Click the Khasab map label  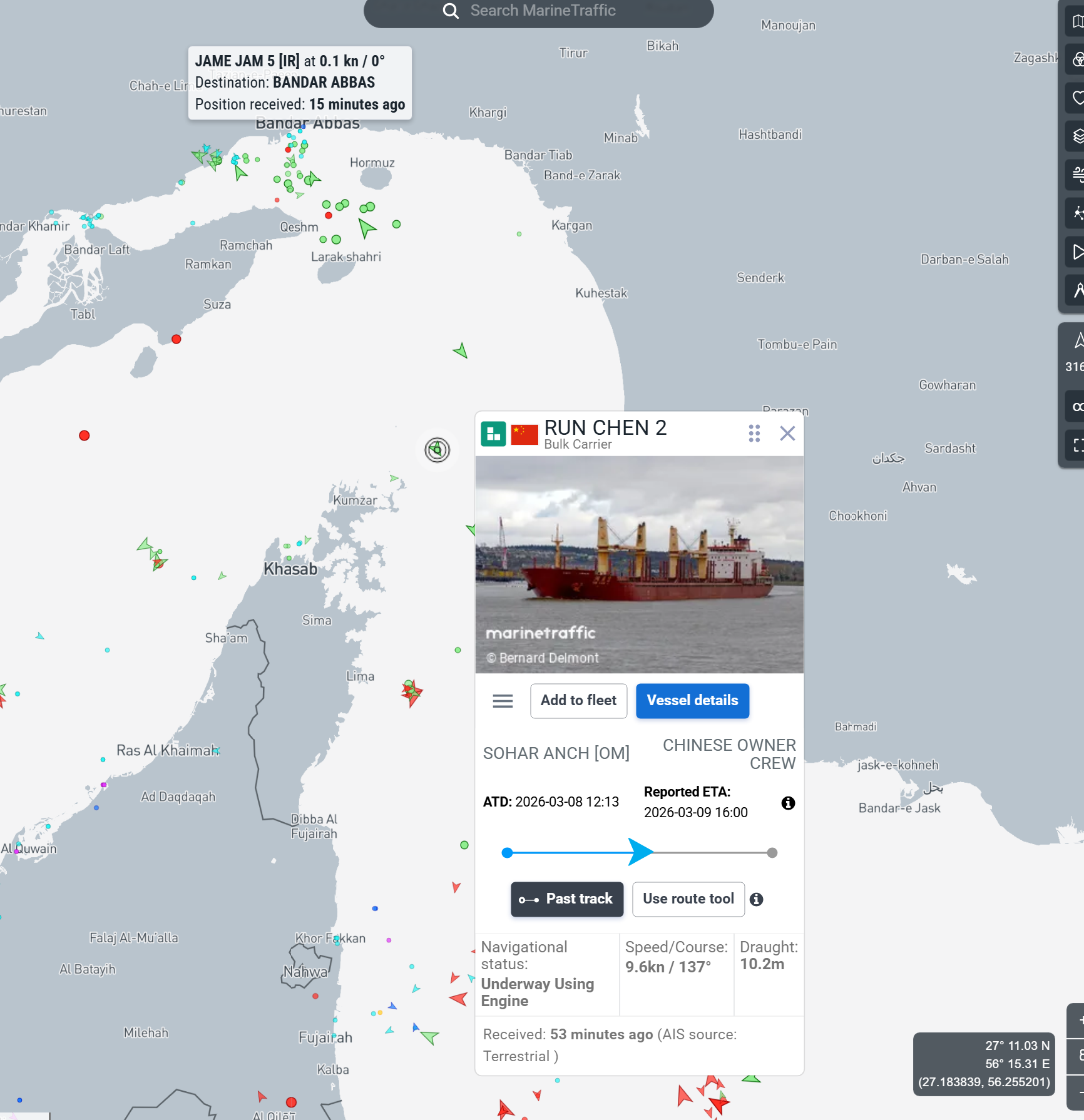[x=290, y=569]
